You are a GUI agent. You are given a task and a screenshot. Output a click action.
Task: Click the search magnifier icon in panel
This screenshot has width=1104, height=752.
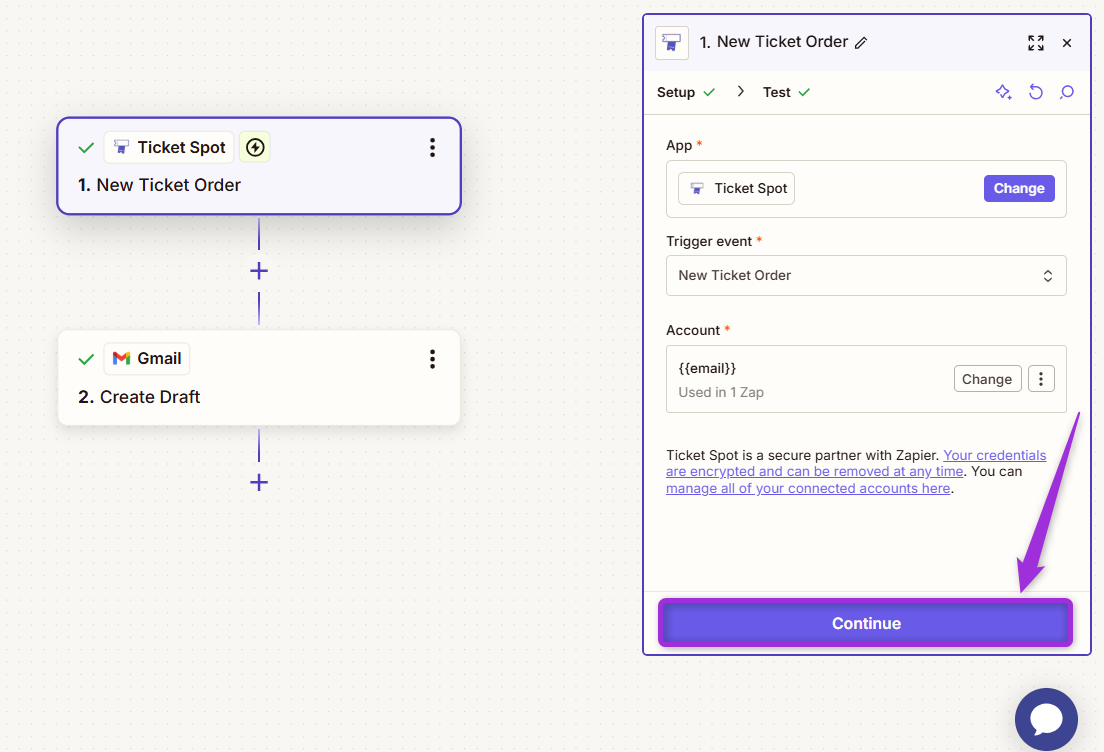(x=1067, y=92)
